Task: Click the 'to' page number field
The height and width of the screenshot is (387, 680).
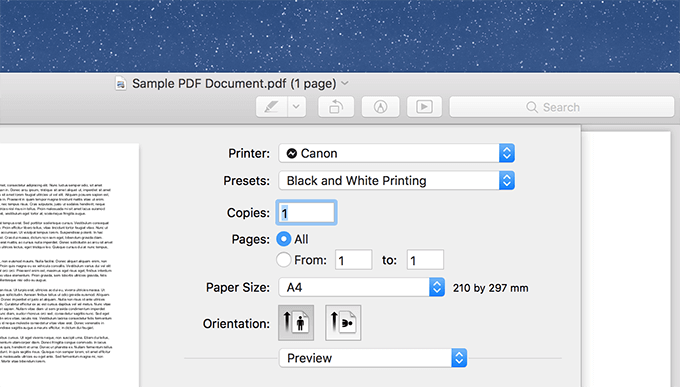Action: coord(425,260)
